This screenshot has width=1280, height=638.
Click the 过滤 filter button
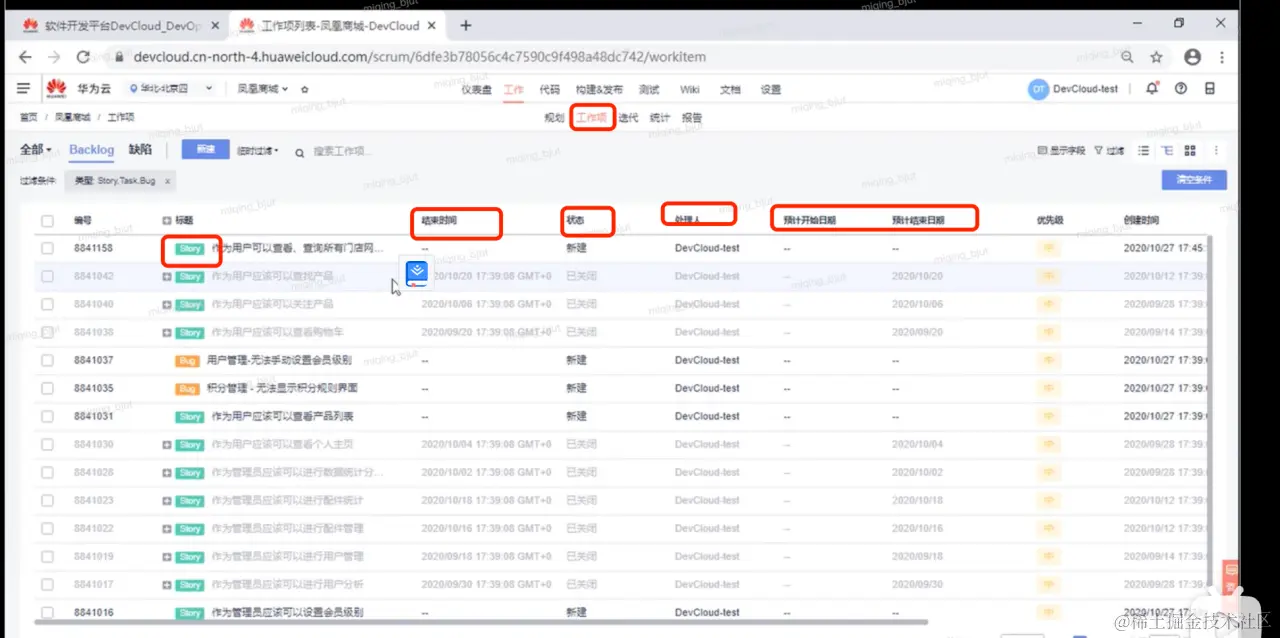[1109, 150]
